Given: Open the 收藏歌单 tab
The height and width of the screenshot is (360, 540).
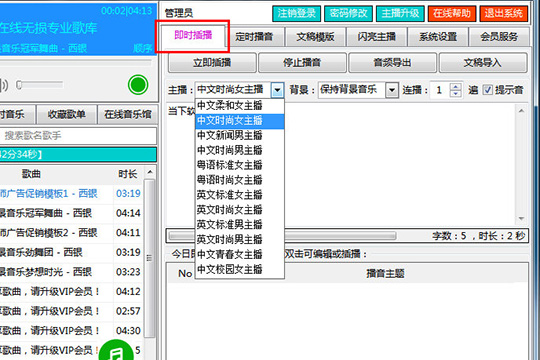Looking at the screenshot, I should [66, 114].
